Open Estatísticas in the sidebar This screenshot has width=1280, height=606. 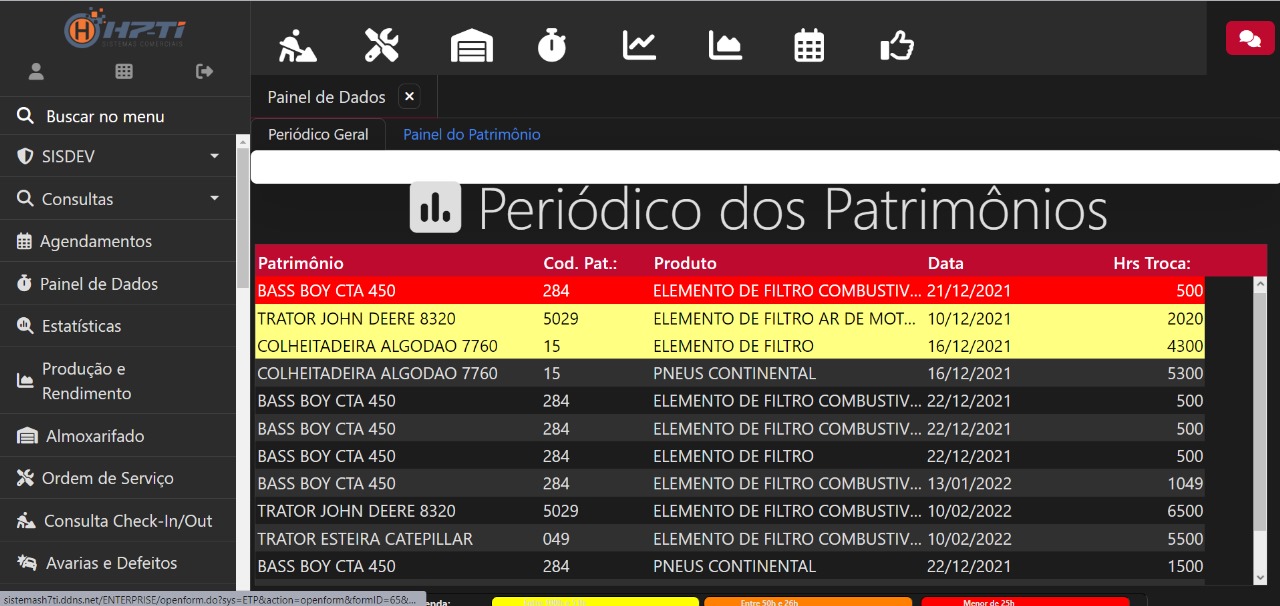(x=118, y=326)
